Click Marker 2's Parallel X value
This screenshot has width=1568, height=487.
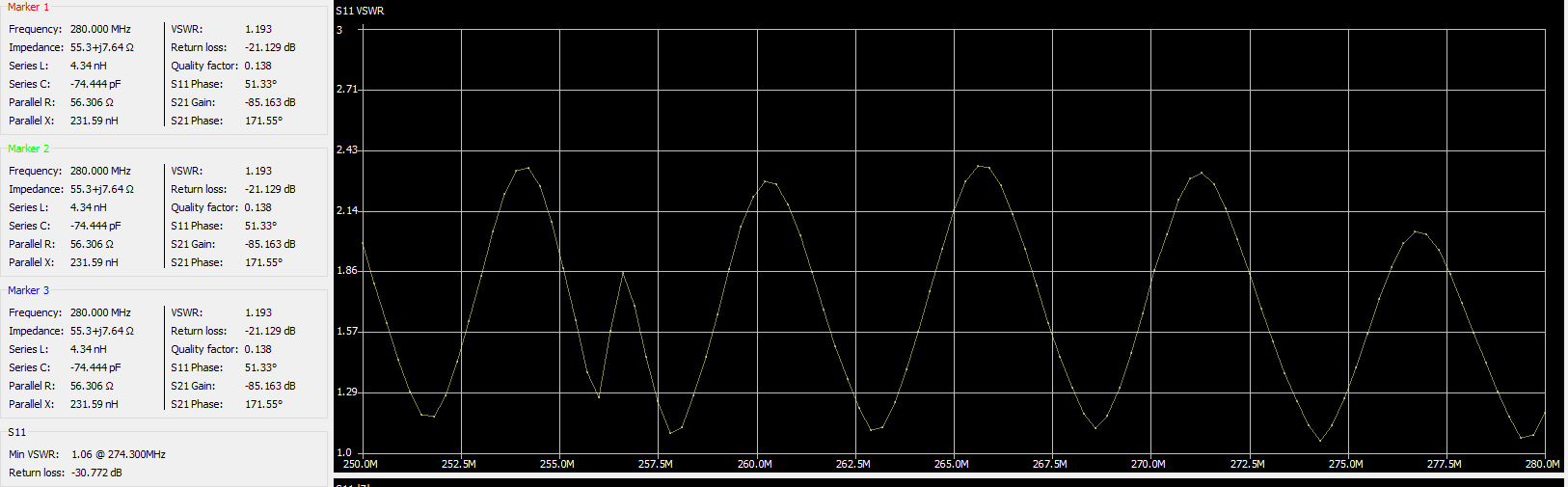pyautogui.click(x=95, y=262)
